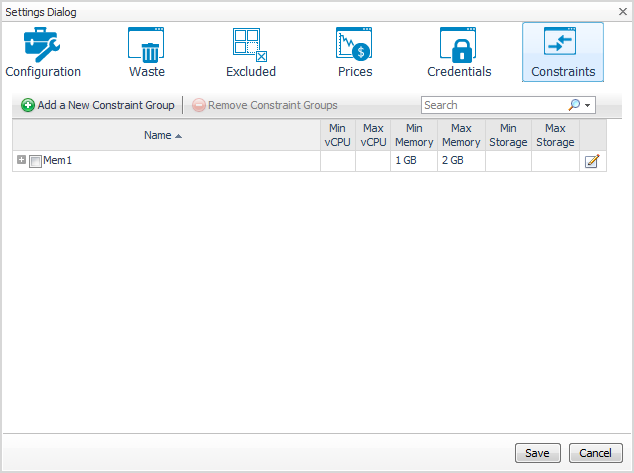This screenshot has width=634, height=473.
Task: Click the magnifier search icon
Action: (574, 105)
